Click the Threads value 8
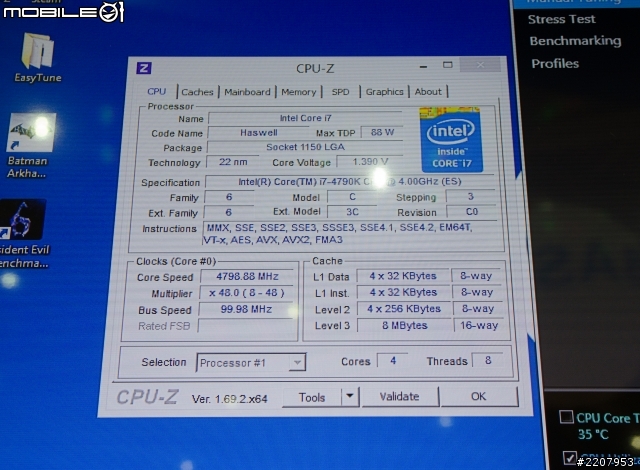The image size is (640, 470). pyautogui.click(x=488, y=360)
